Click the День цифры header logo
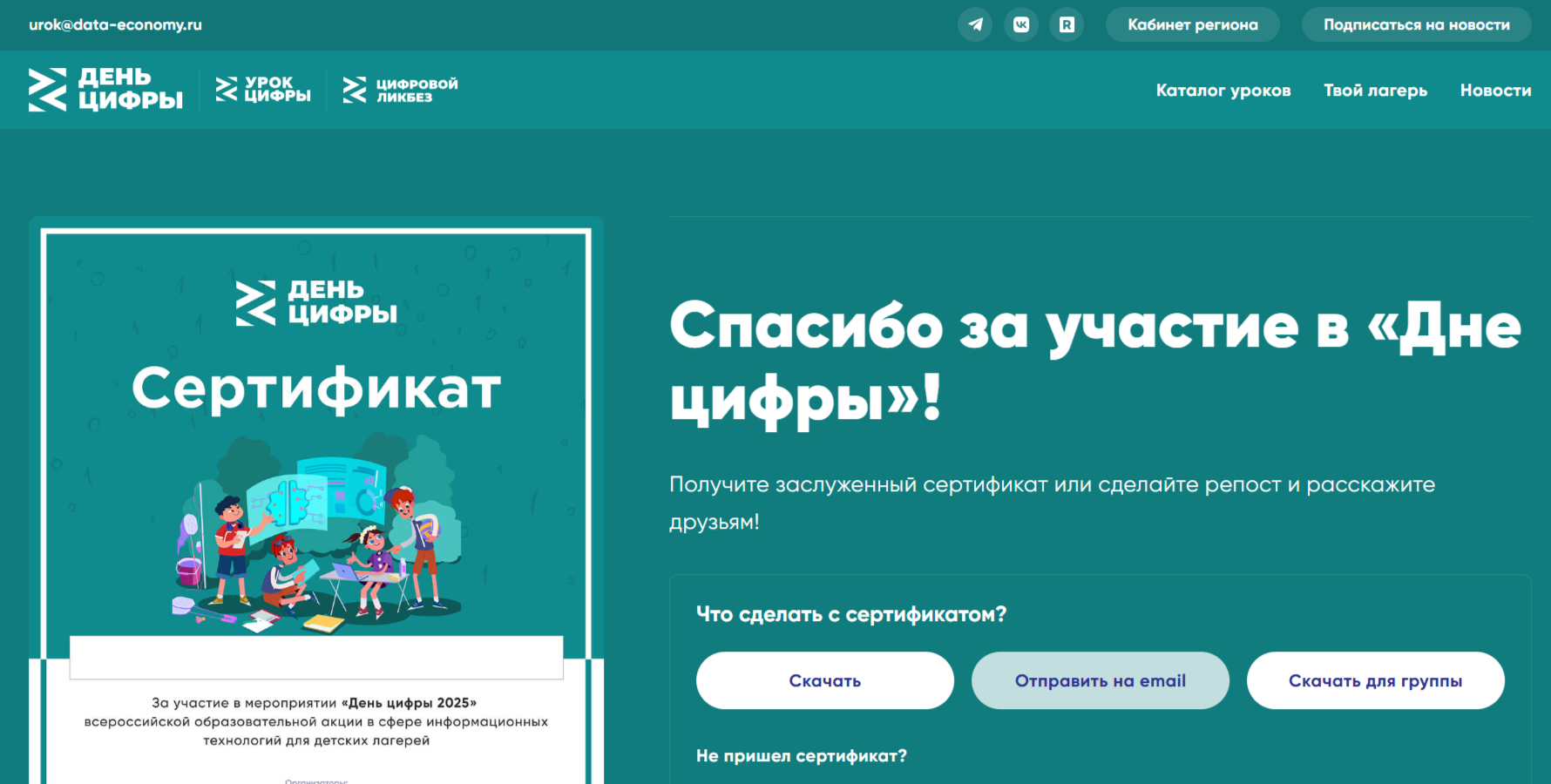This screenshot has height=784, width=1551. click(105, 90)
